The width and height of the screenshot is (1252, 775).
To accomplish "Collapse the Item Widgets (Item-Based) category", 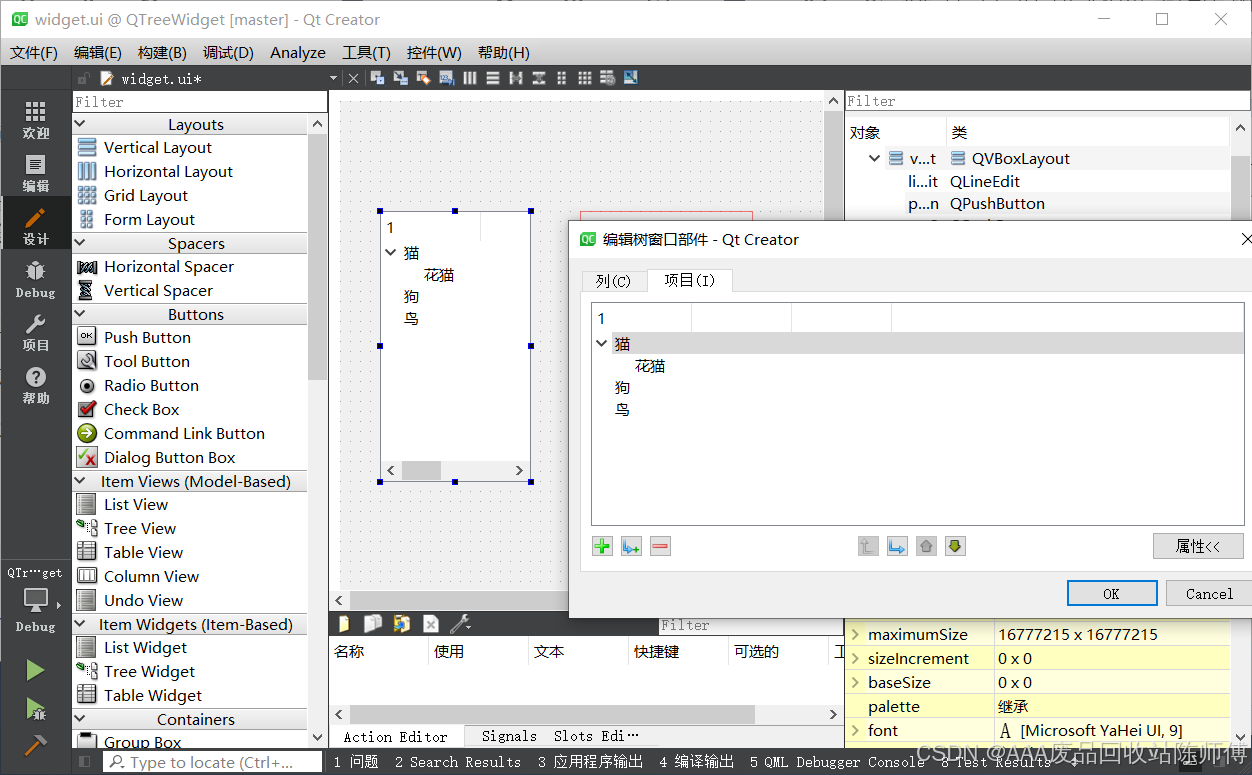I will [80, 624].
